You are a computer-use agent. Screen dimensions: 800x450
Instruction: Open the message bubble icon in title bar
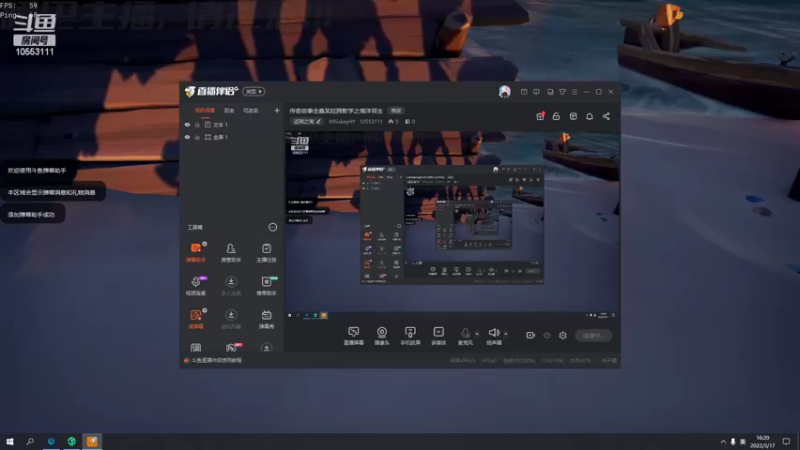click(536, 92)
